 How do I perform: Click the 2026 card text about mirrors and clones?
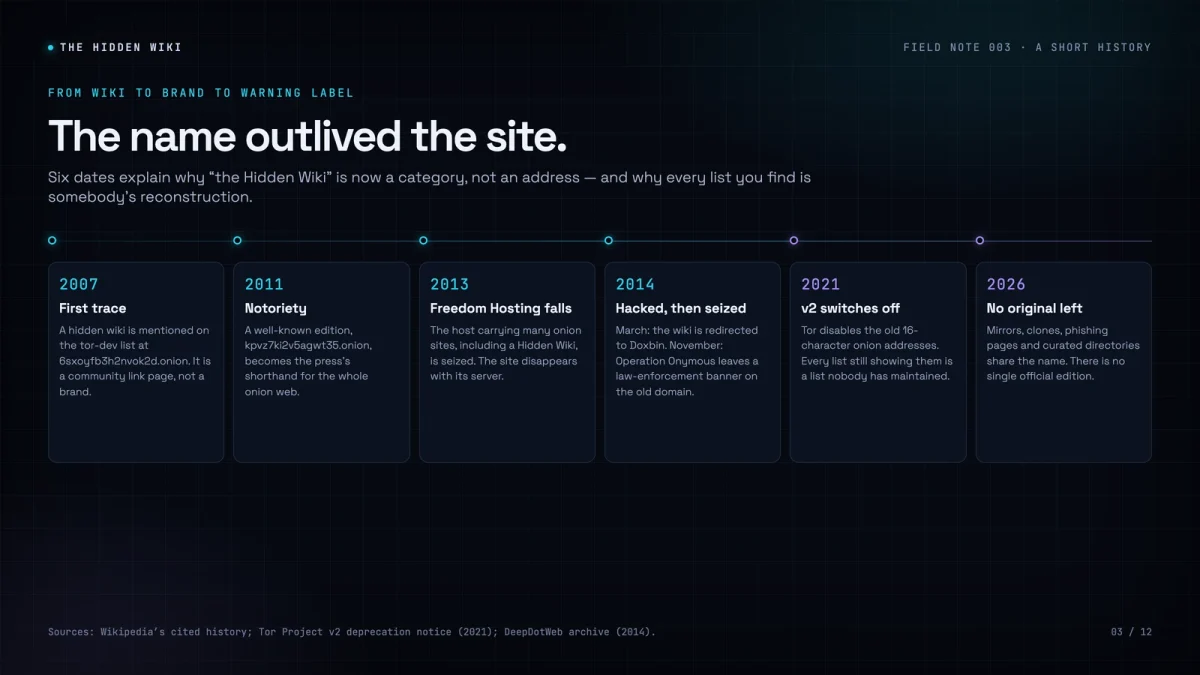pos(1063,353)
